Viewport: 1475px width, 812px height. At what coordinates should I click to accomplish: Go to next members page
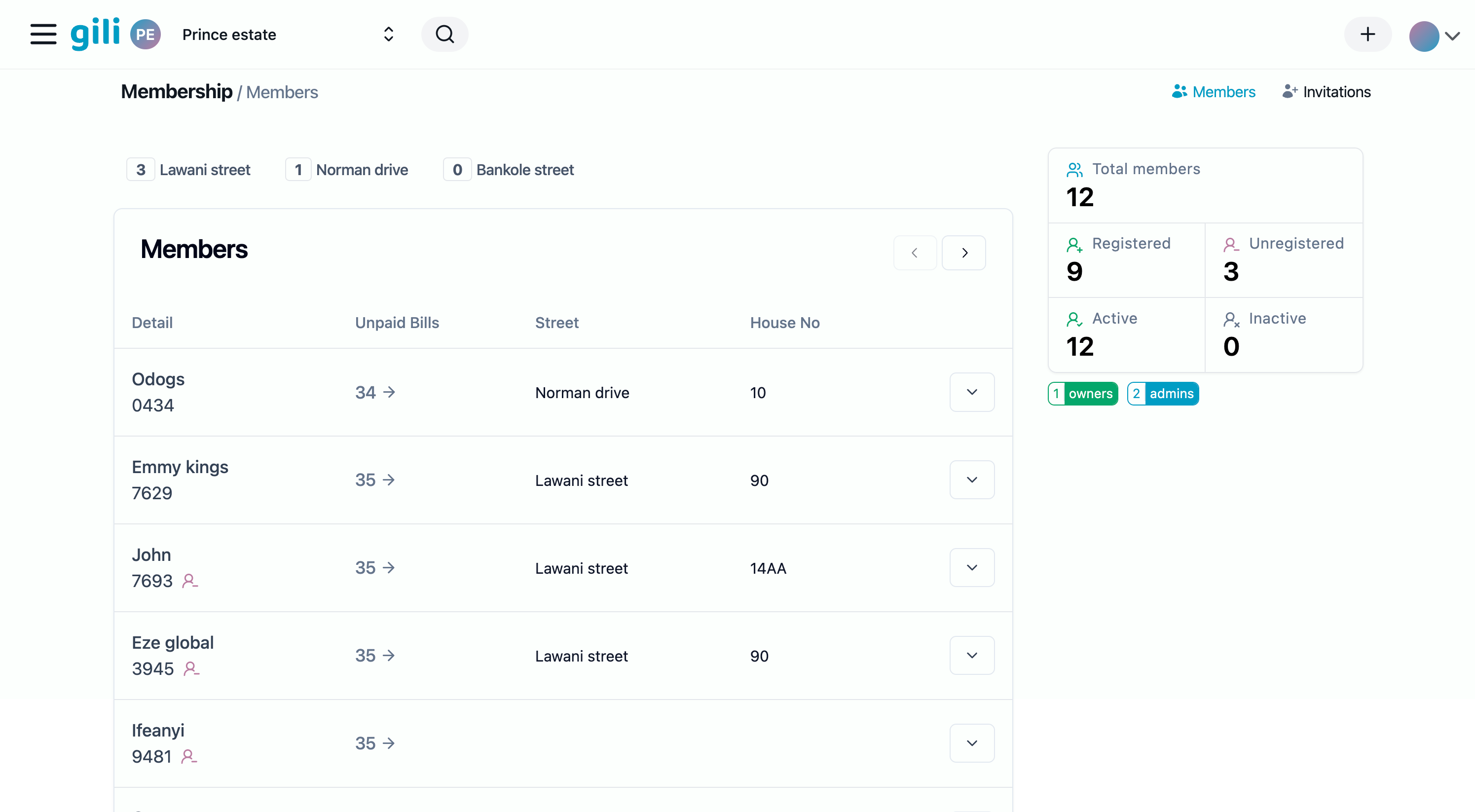tap(964, 253)
